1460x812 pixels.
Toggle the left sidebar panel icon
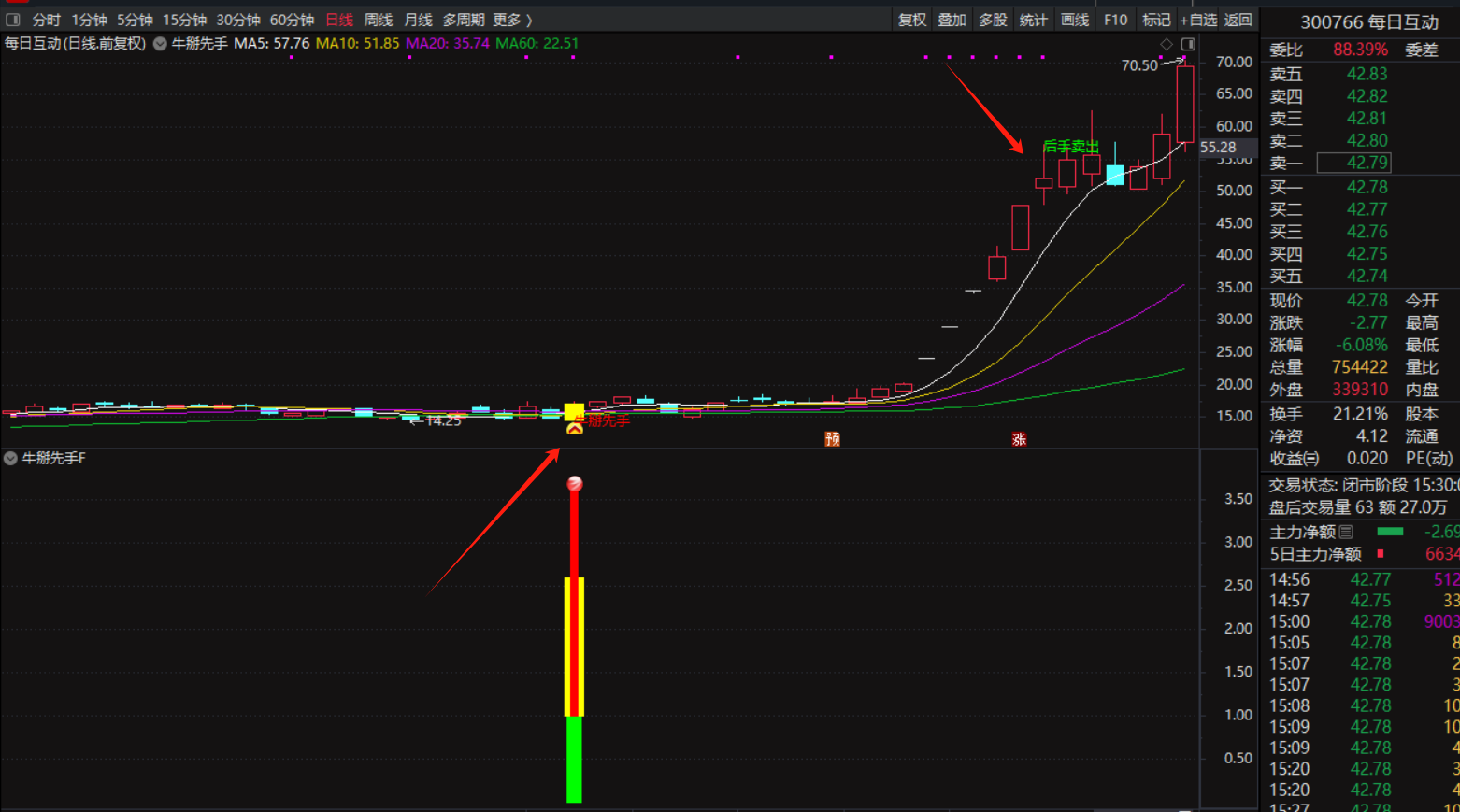(x=13, y=20)
